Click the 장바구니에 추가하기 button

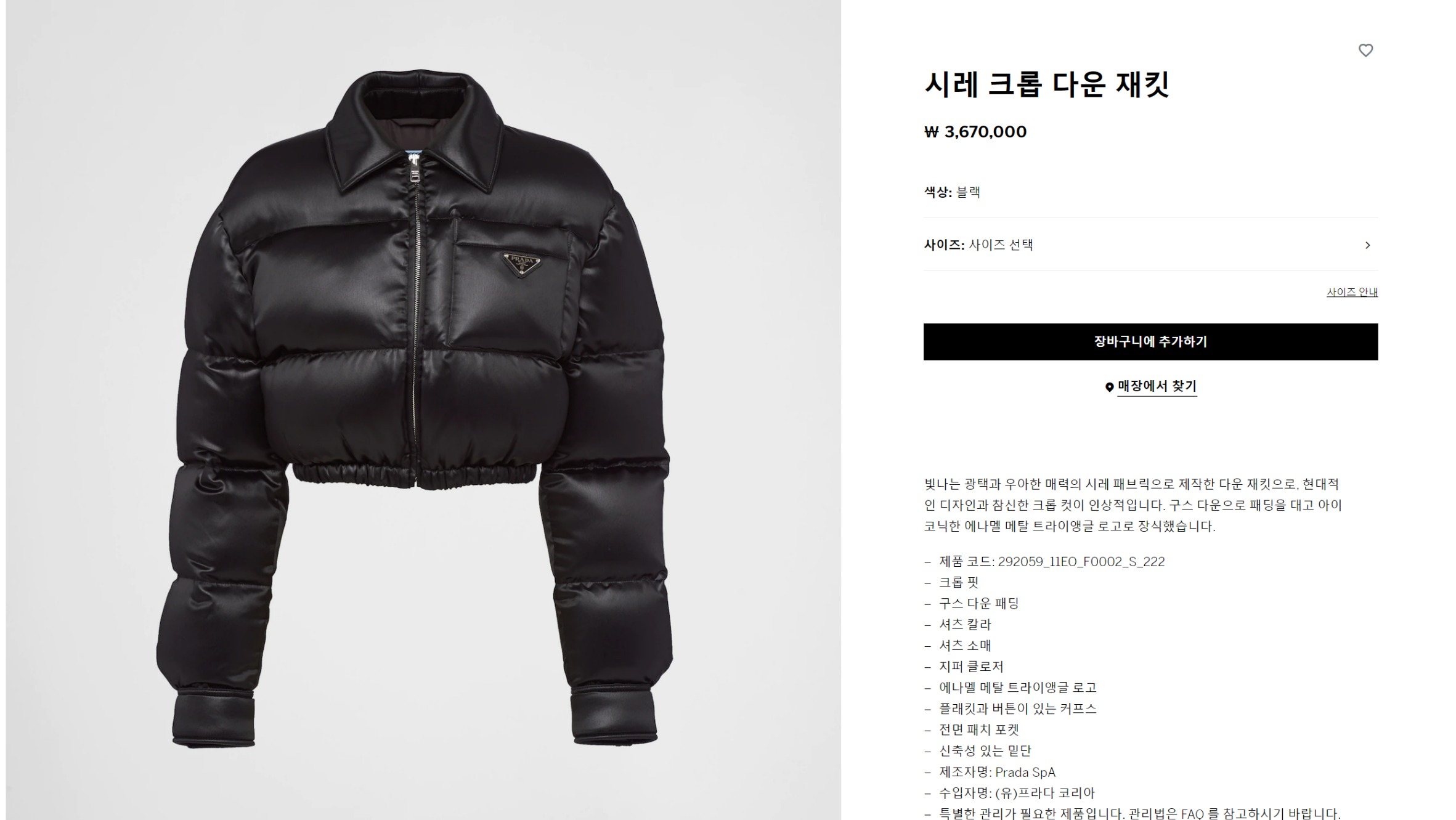point(1150,342)
